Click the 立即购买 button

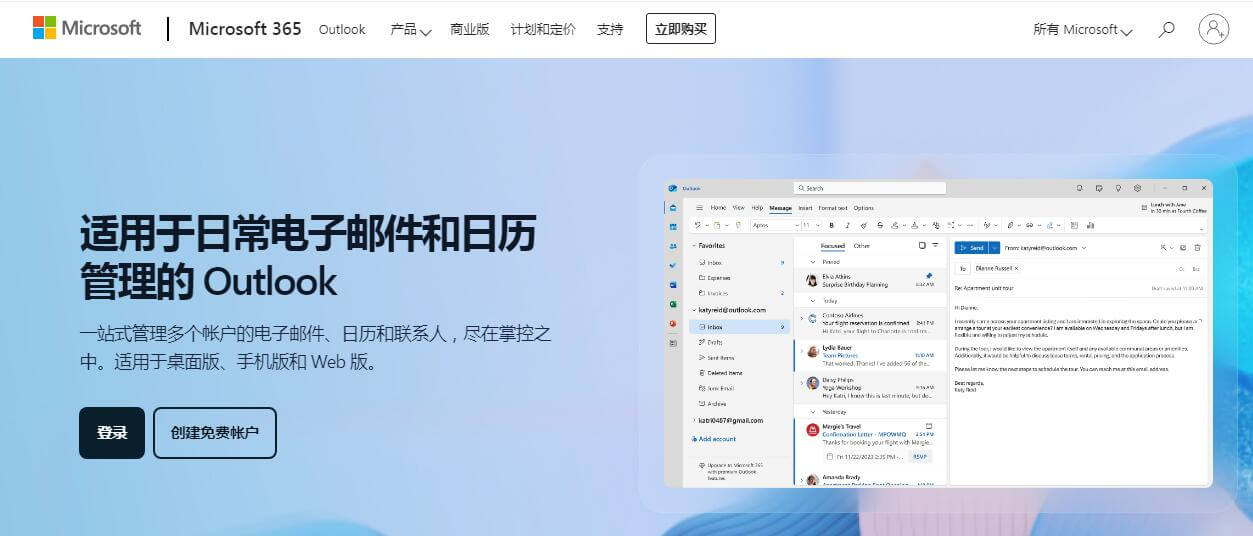(x=680, y=29)
